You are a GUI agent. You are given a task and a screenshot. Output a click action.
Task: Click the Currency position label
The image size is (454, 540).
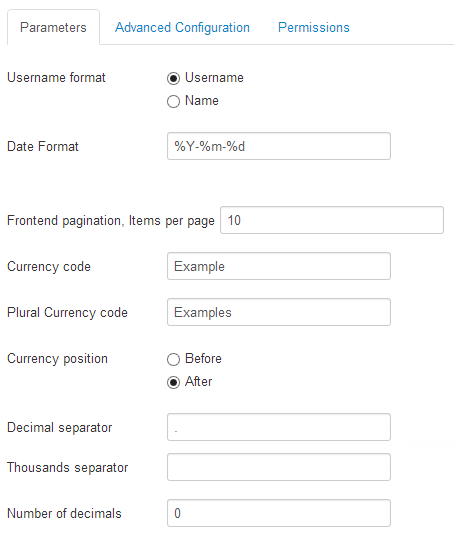pyautogui.click(x=57, y=359)
